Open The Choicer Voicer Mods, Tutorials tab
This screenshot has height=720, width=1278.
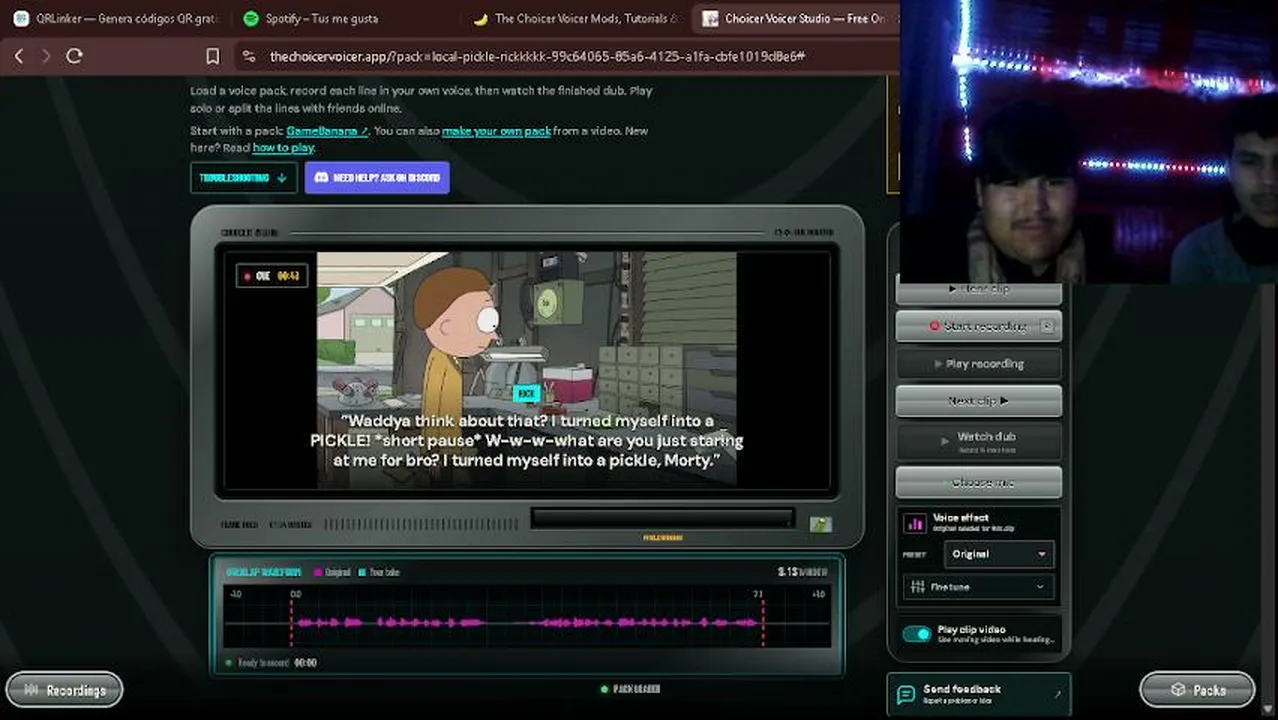(576, 18)
